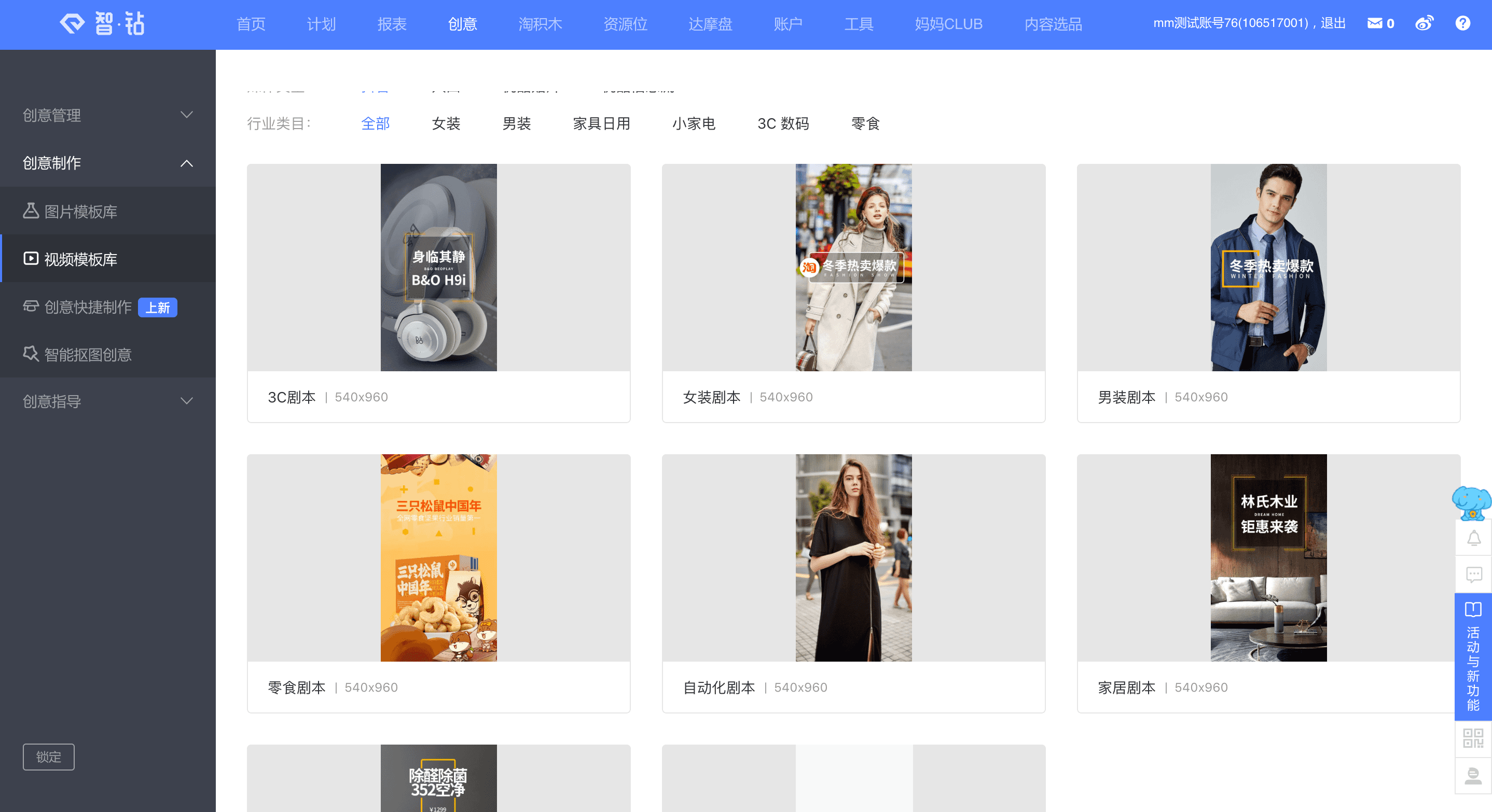This screenshot has height=812, width=1492.
Task: Click the 上新 badge
Action: pos(158,307)
